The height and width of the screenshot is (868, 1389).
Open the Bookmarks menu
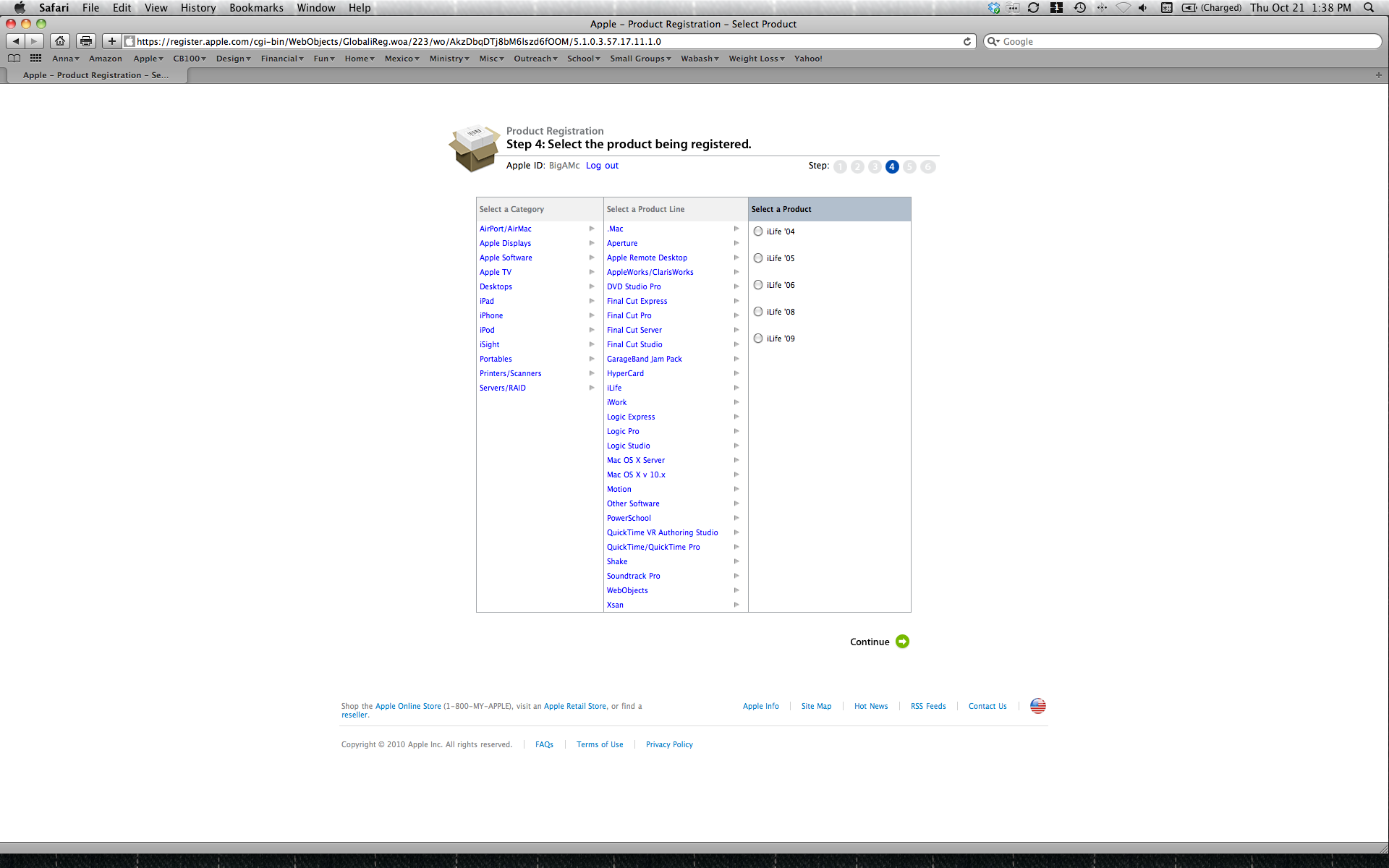point(256,8)
